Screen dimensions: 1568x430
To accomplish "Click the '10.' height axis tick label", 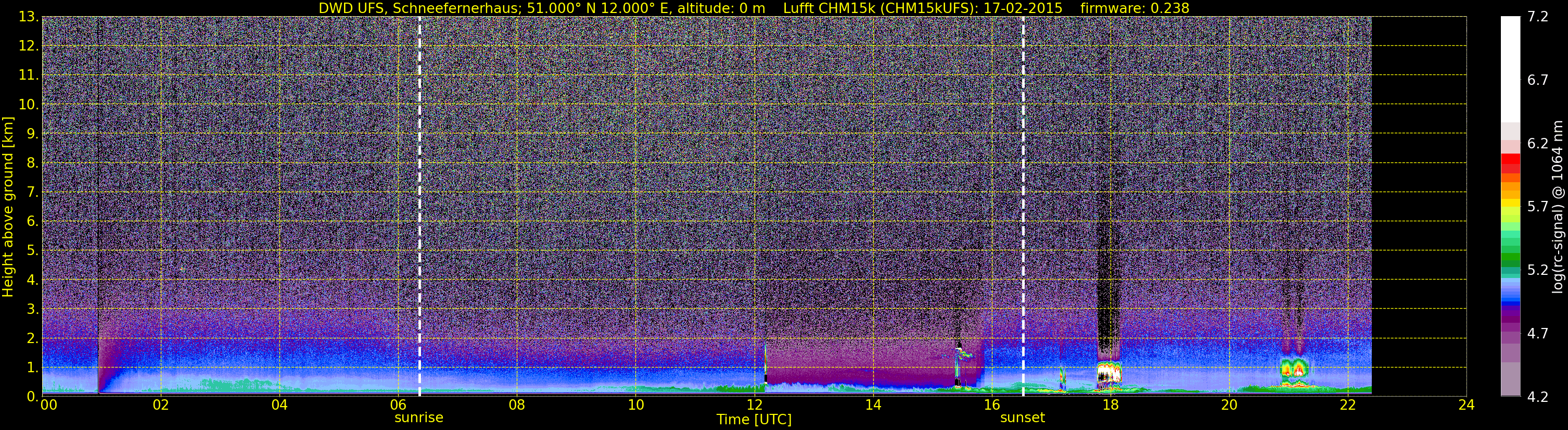I will 28,104.
